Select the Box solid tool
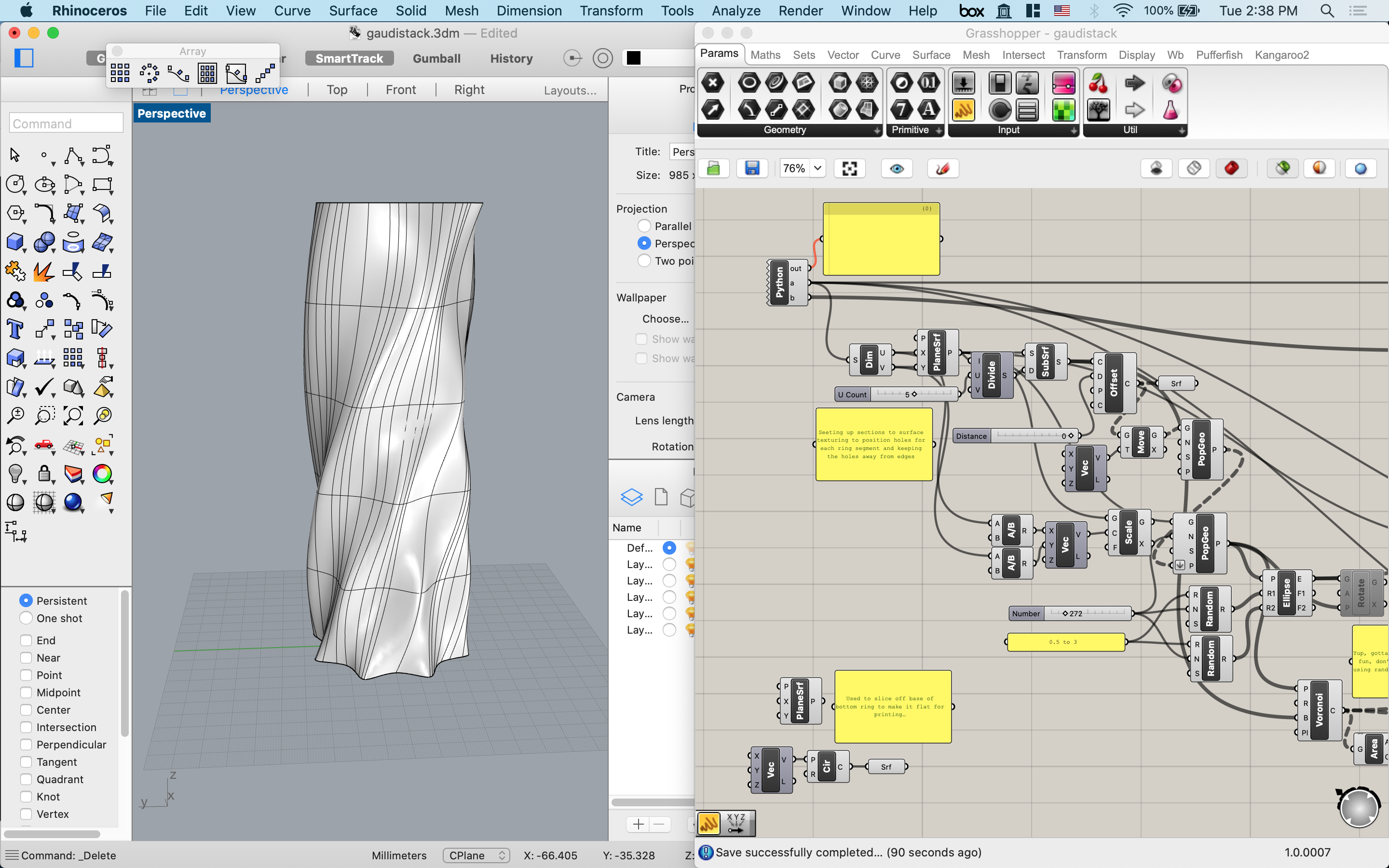1389x868 pixels. click(x=15, y=242)
